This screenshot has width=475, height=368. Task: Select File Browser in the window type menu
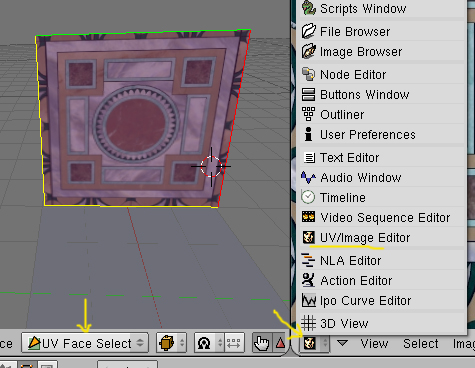point(382,31)
